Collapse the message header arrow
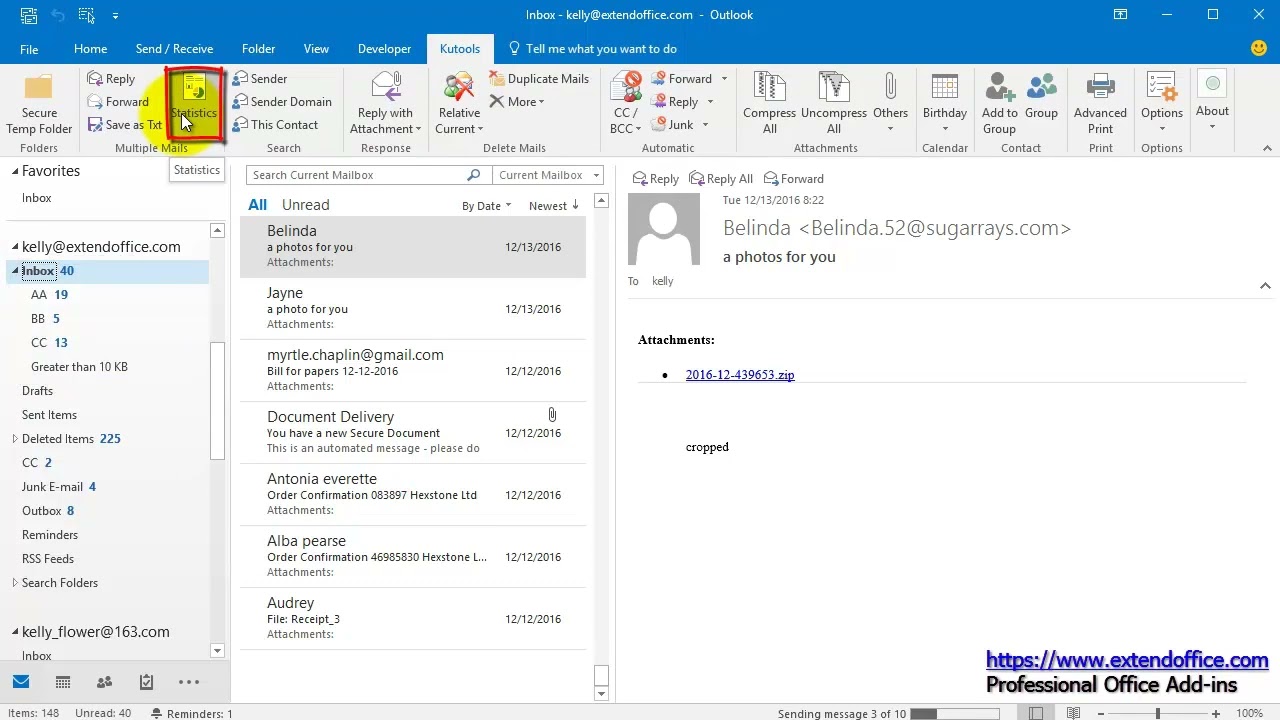The height and width of the screenshot is (720, 1280). tap(1265, 286)
